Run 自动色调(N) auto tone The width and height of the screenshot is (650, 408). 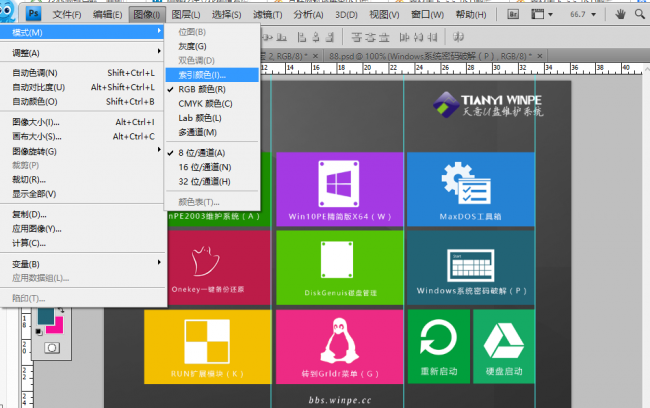[x=82, y=73]
